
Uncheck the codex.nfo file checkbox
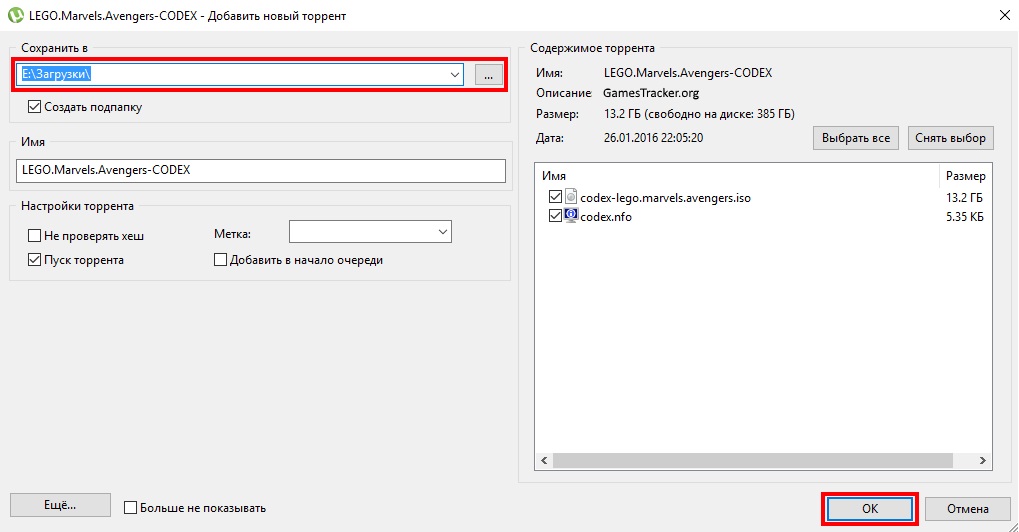(555, 216)
